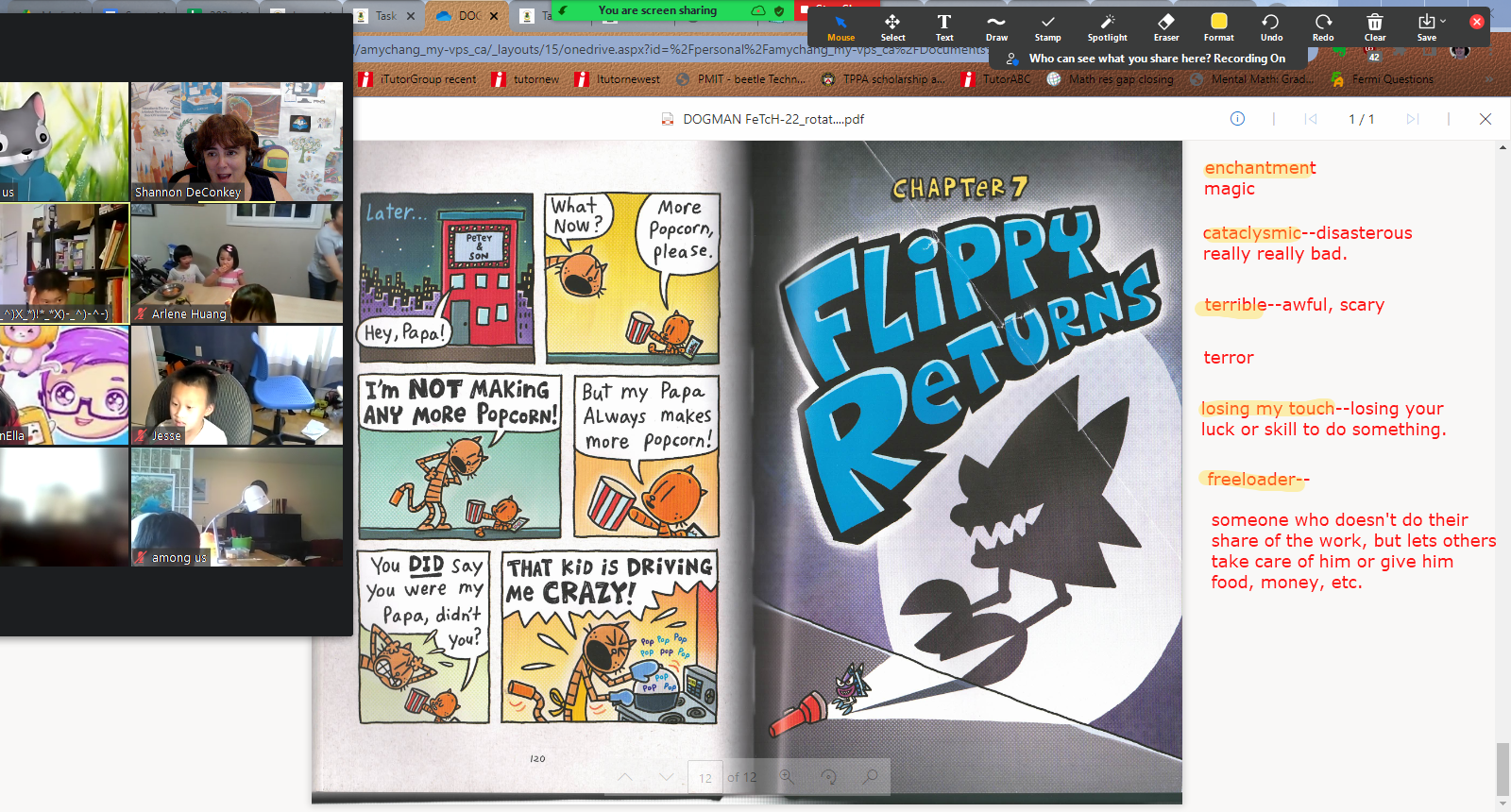The height and width of the screenshot is (812, 1511).
Task: Select the among us video tile
Action: click(x=237, y=507)
